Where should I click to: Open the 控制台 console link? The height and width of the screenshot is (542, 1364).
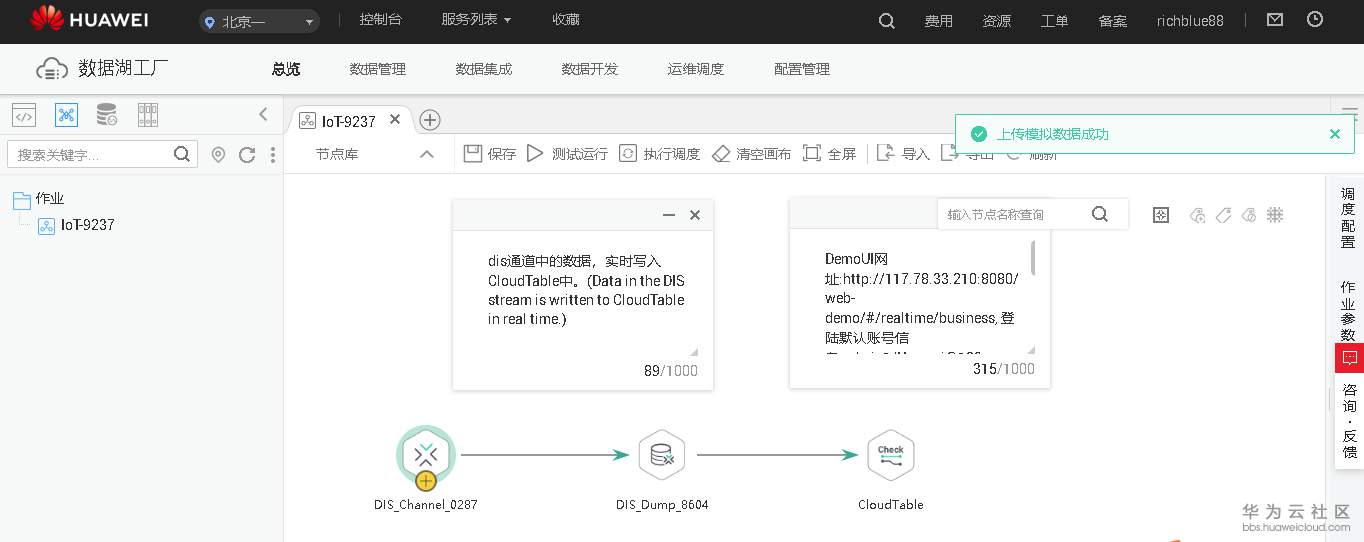tap(380, 20)
